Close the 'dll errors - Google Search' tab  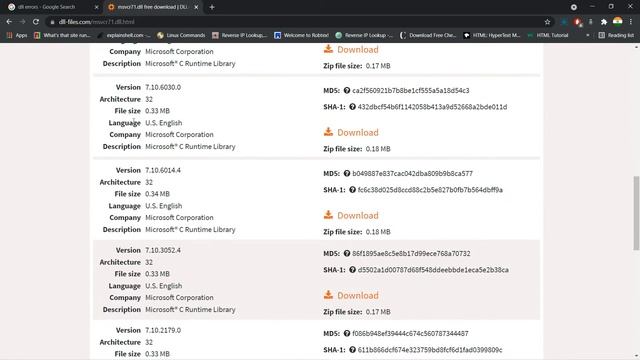[x=96, y=7]
